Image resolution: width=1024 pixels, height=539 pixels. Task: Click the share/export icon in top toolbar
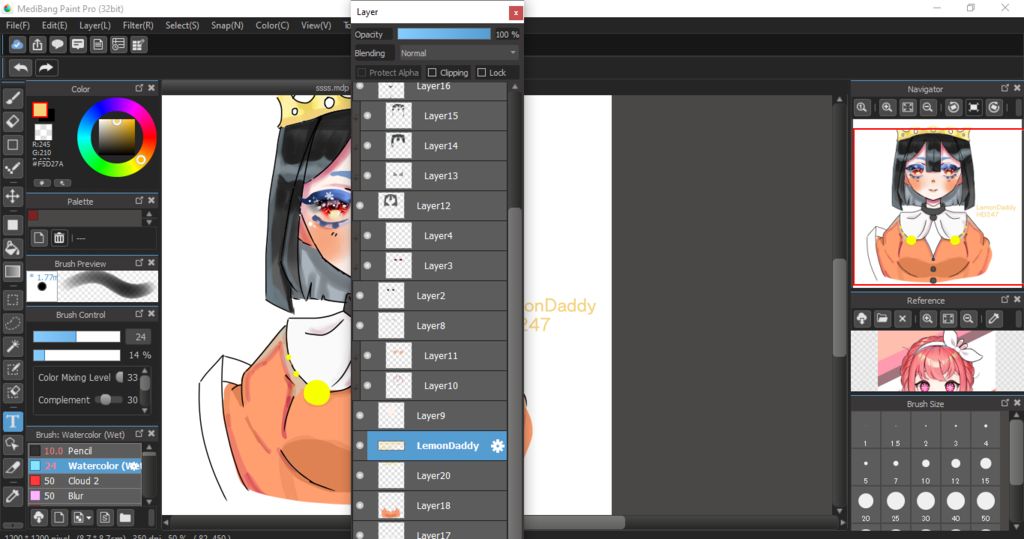(x=37, y=44)
